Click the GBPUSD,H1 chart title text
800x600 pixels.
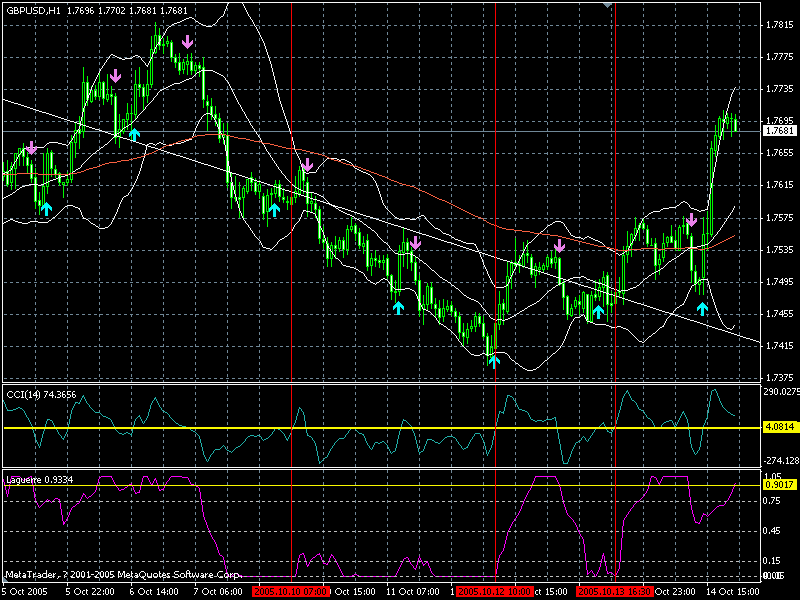click(33, 10)
